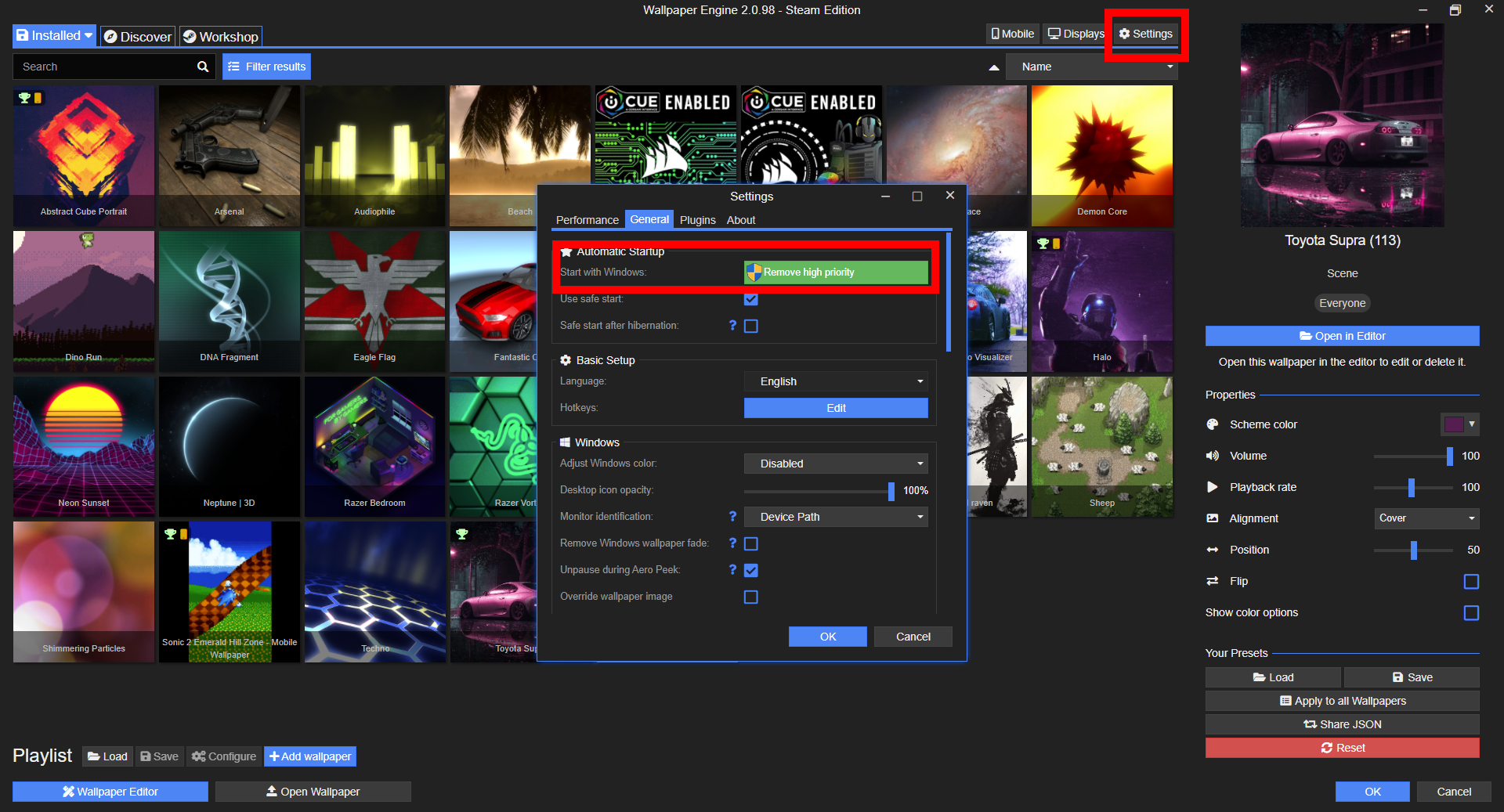Click the Flip arrows icon
Viewport: 1504px width, 812px height.
[x=1213, y=581]
